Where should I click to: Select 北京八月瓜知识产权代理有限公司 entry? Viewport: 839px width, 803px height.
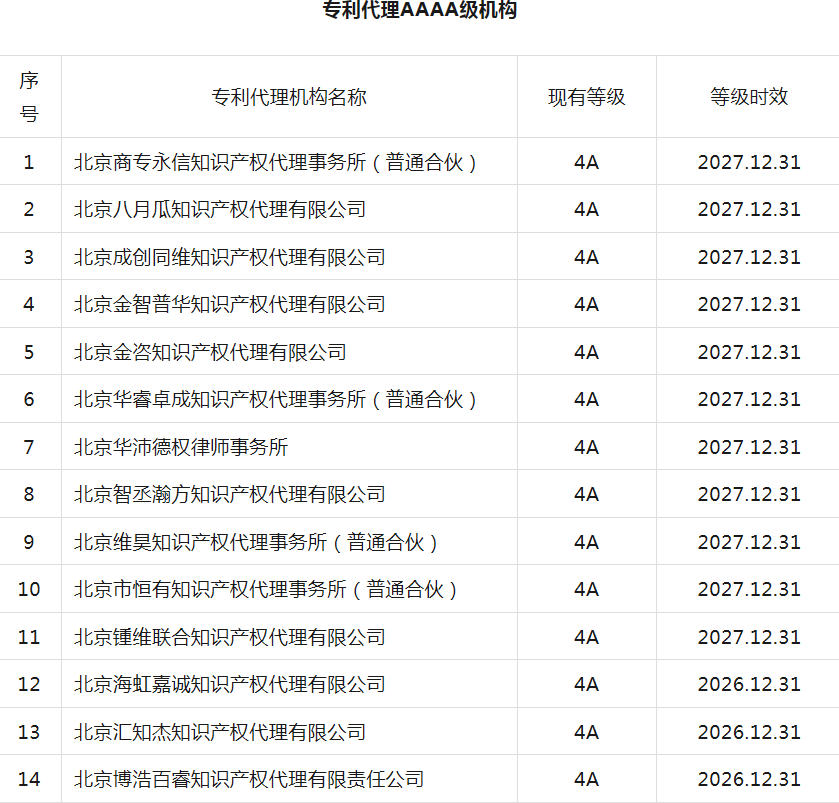coord(220,210)
